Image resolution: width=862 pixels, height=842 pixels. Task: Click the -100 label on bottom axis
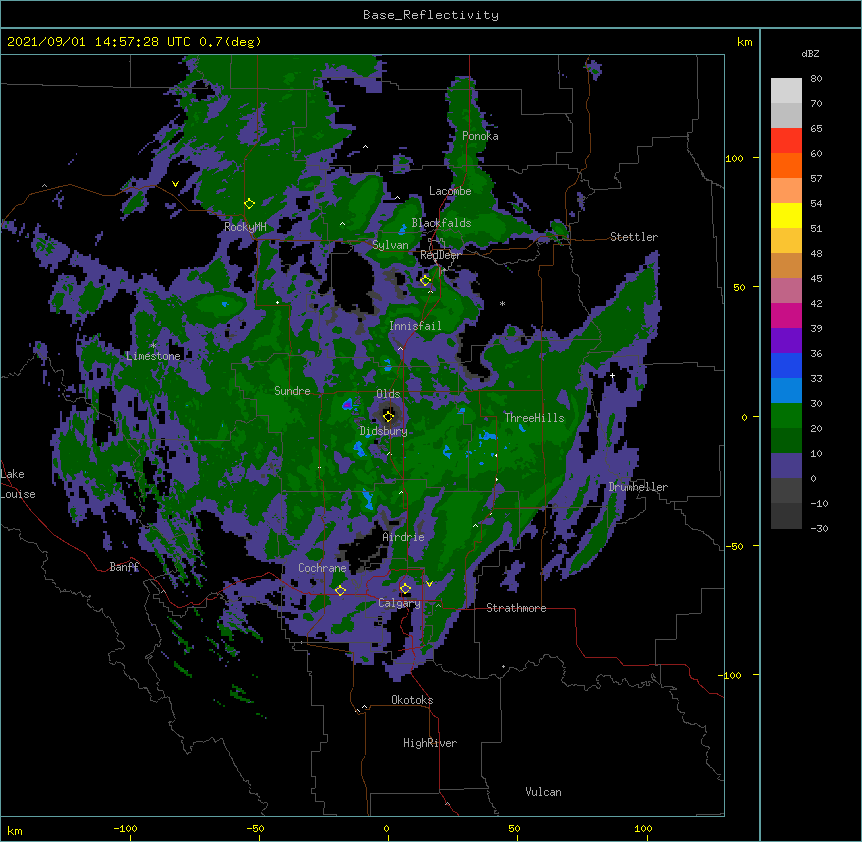(125, 828)
